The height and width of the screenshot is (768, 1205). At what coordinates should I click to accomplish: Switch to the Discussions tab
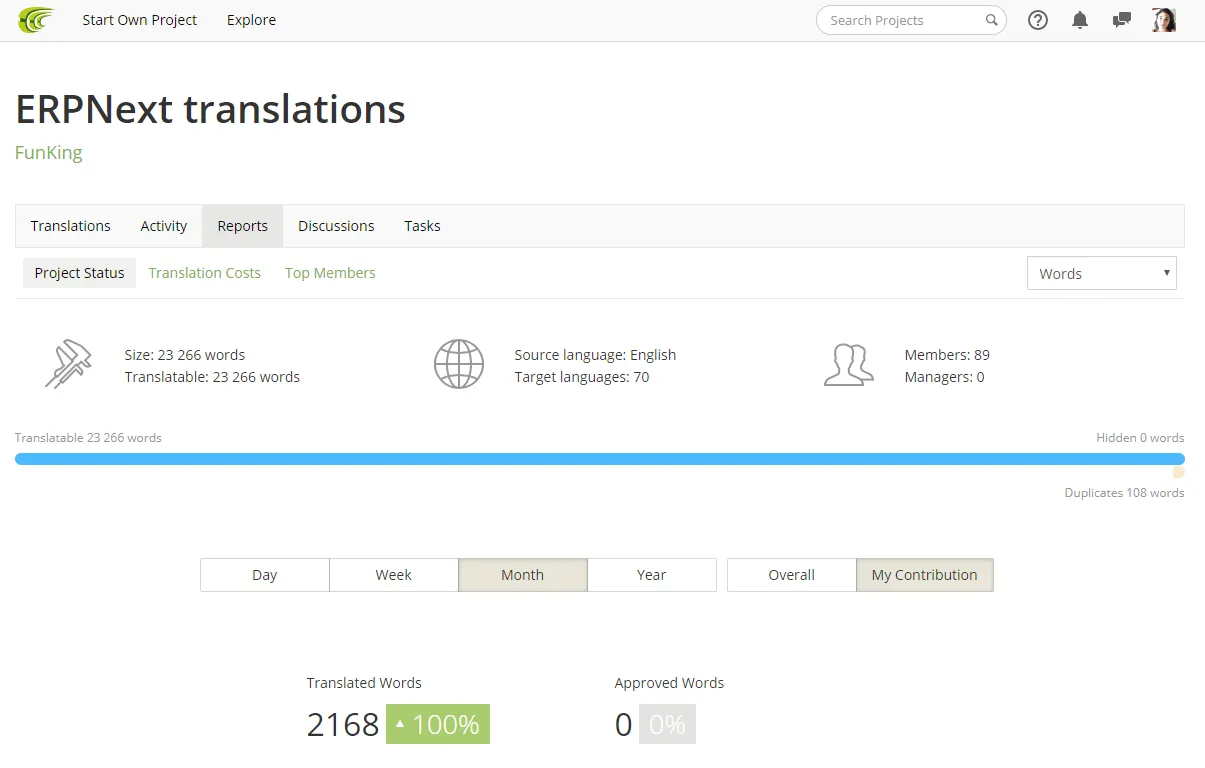(336, 226)
